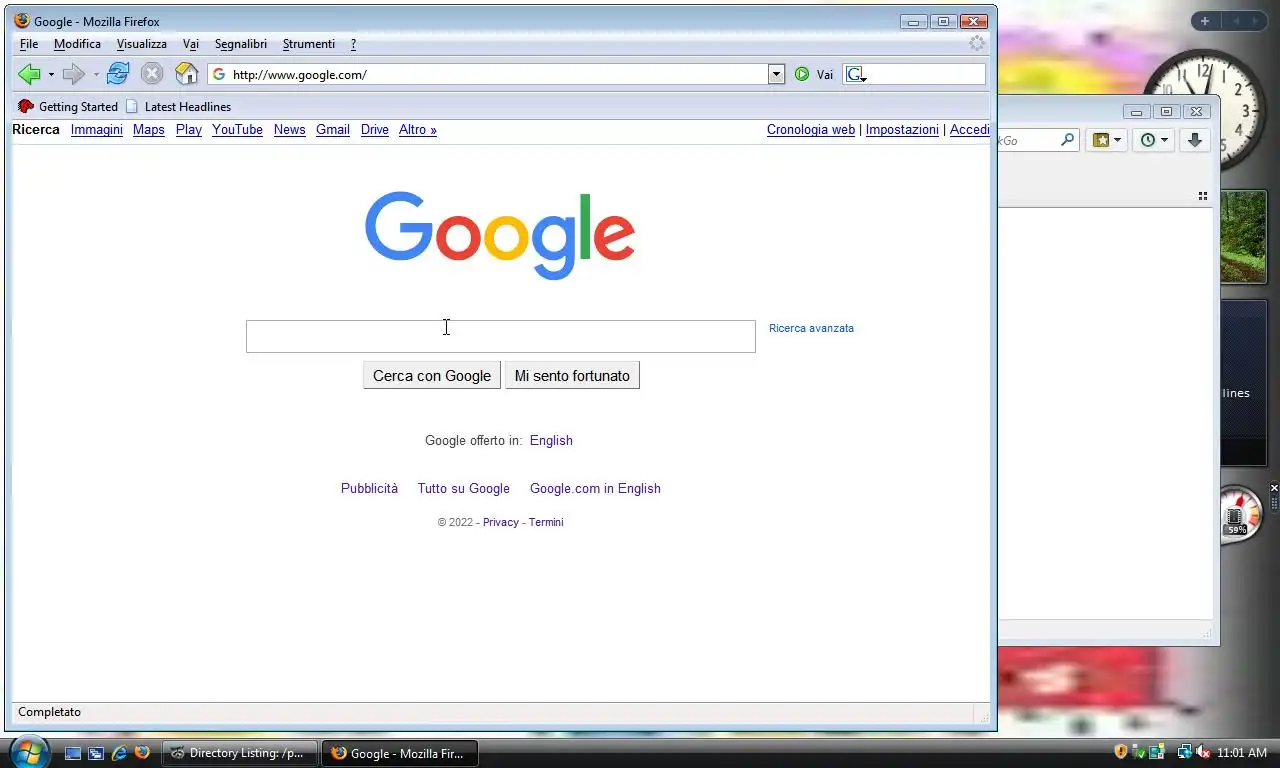The width and height of the screenshot is (1280, 768).
Task: Open the Impostazioni link
Action: tap(902, 130)
